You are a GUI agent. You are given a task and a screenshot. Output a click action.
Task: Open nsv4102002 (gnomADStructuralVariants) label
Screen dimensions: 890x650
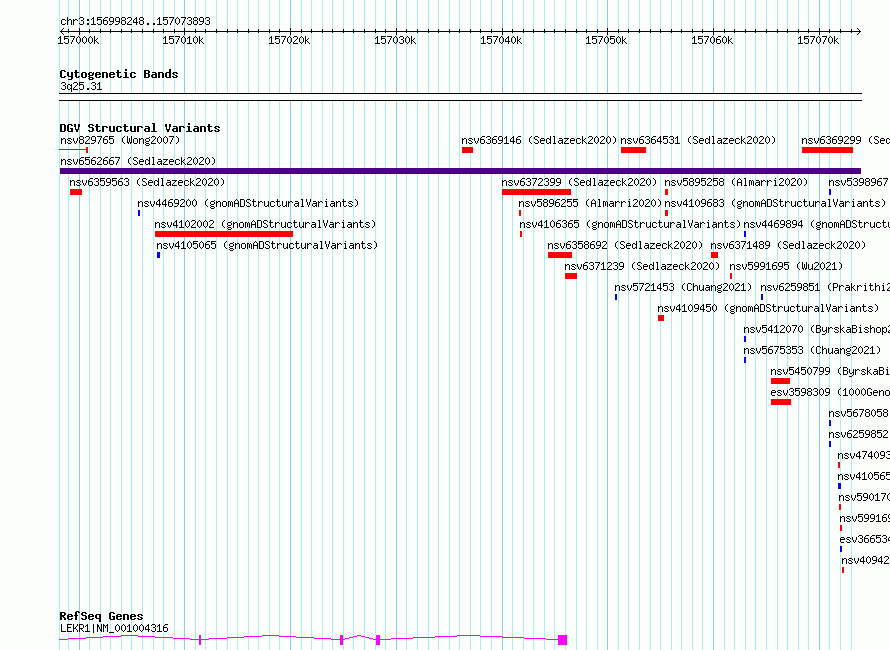click(x=265, y=224)
